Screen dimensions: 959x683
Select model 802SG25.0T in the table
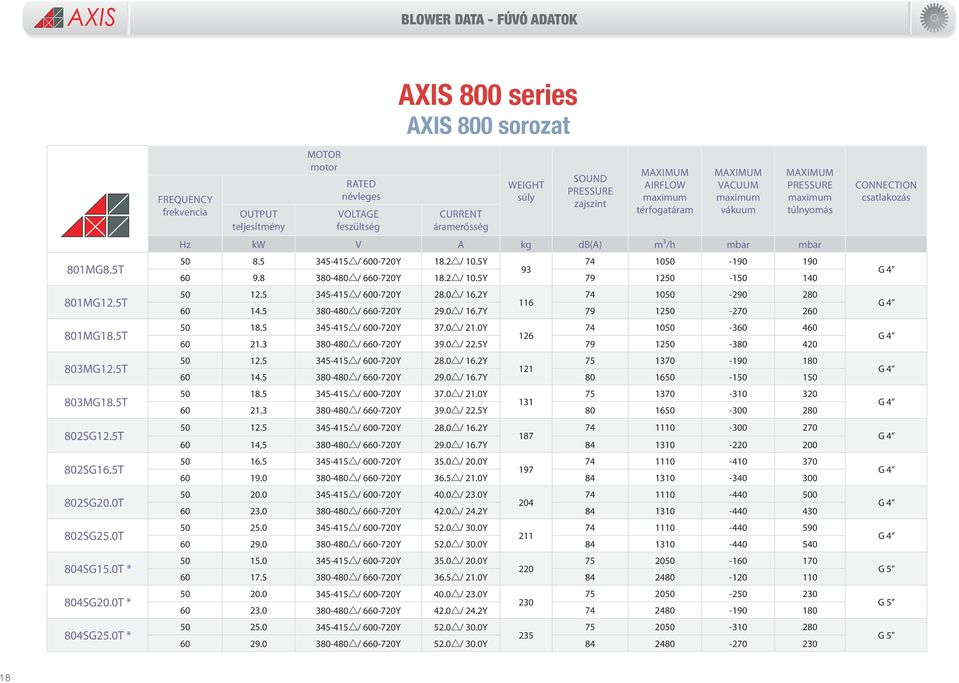click(x=94, y=536)
